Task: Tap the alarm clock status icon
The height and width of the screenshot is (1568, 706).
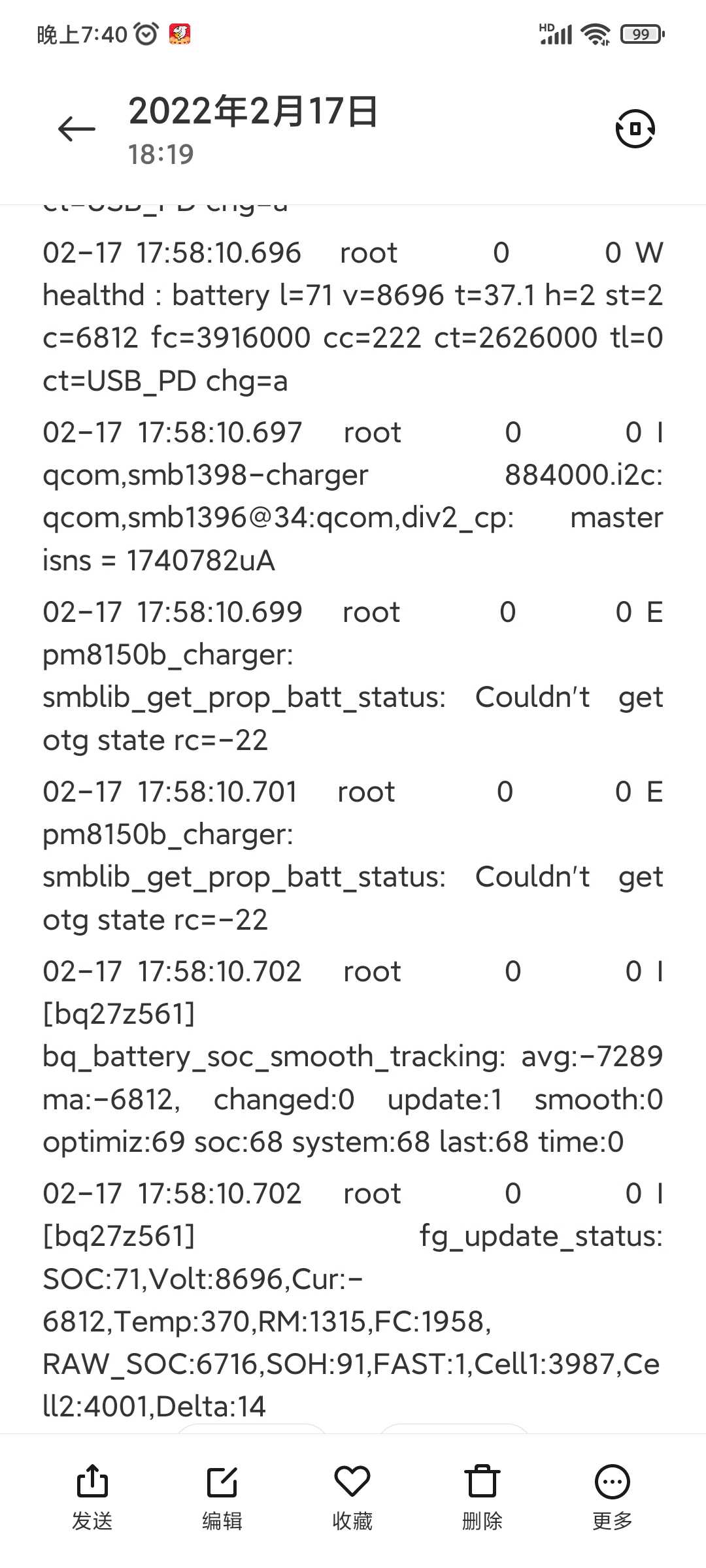Action: pyautogui.click(x=146, y=33)
